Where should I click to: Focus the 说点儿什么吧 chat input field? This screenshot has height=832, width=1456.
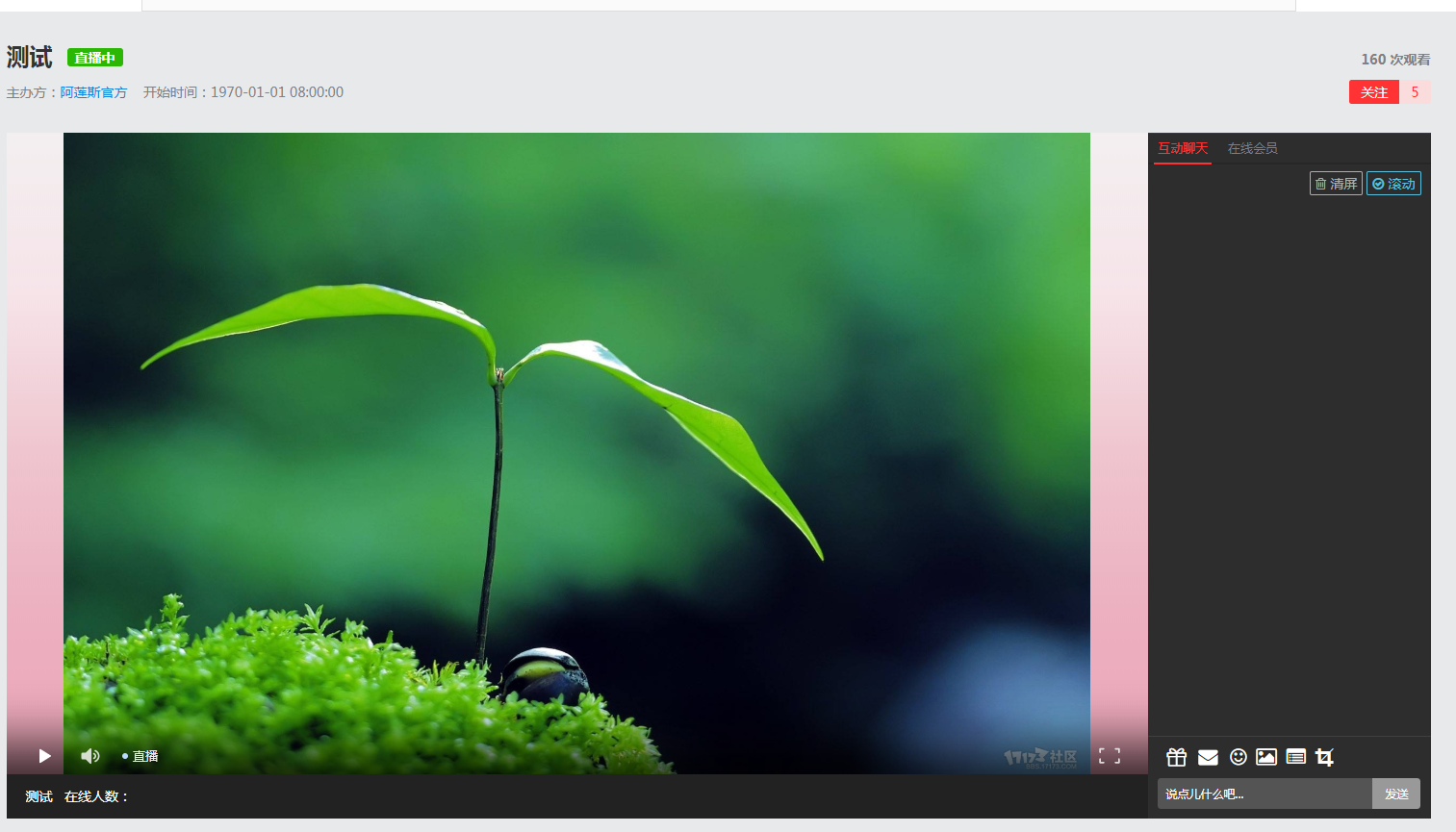tap(1264, 794)
